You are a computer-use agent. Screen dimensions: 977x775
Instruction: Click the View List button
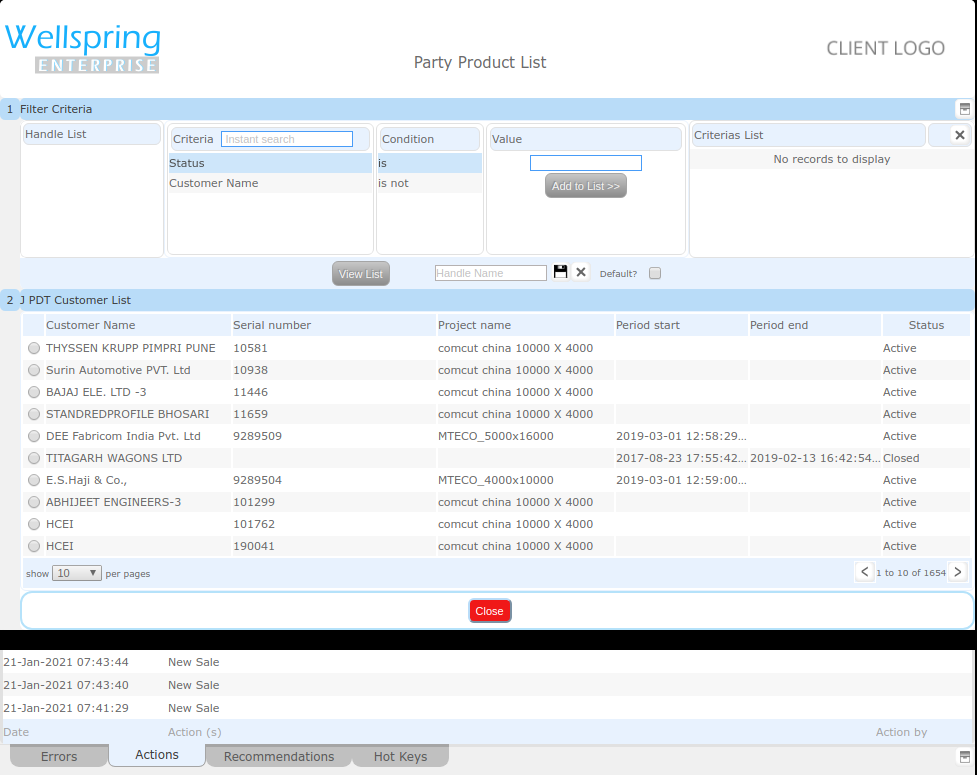[360, 272]
